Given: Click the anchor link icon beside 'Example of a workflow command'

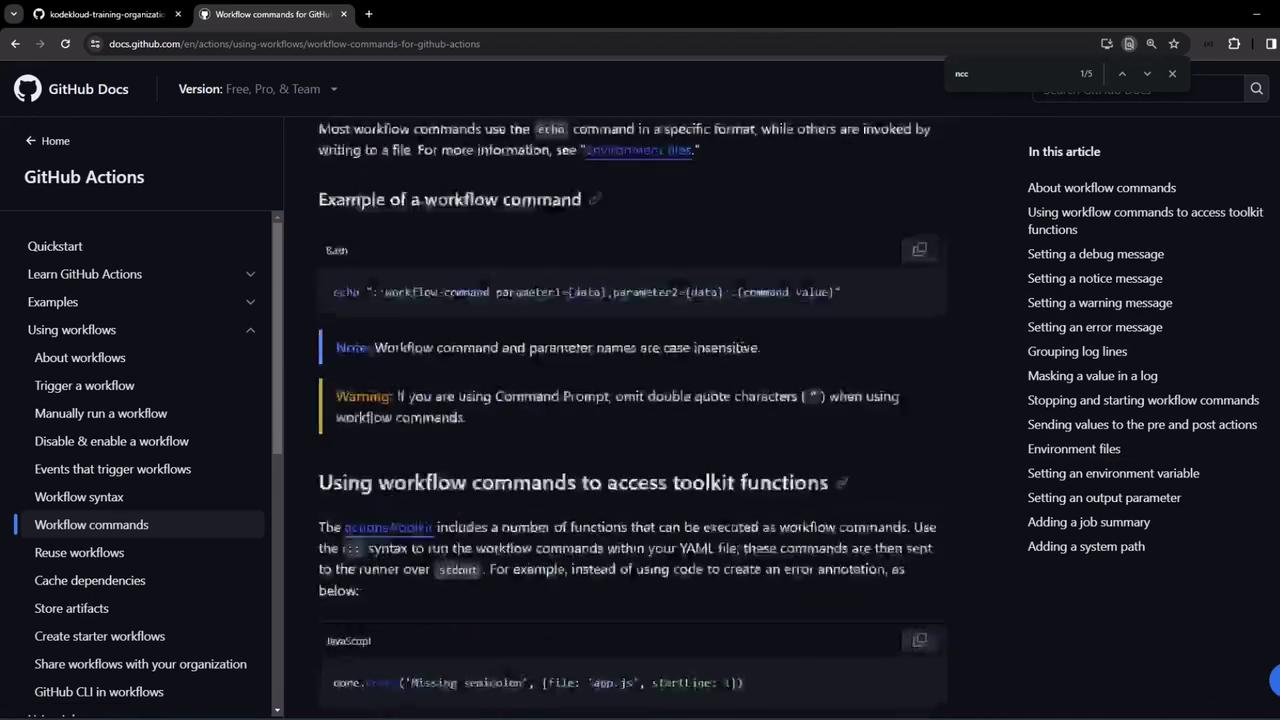Looking at the screenshot, I should pyautogui.click(x=594, y=200).
